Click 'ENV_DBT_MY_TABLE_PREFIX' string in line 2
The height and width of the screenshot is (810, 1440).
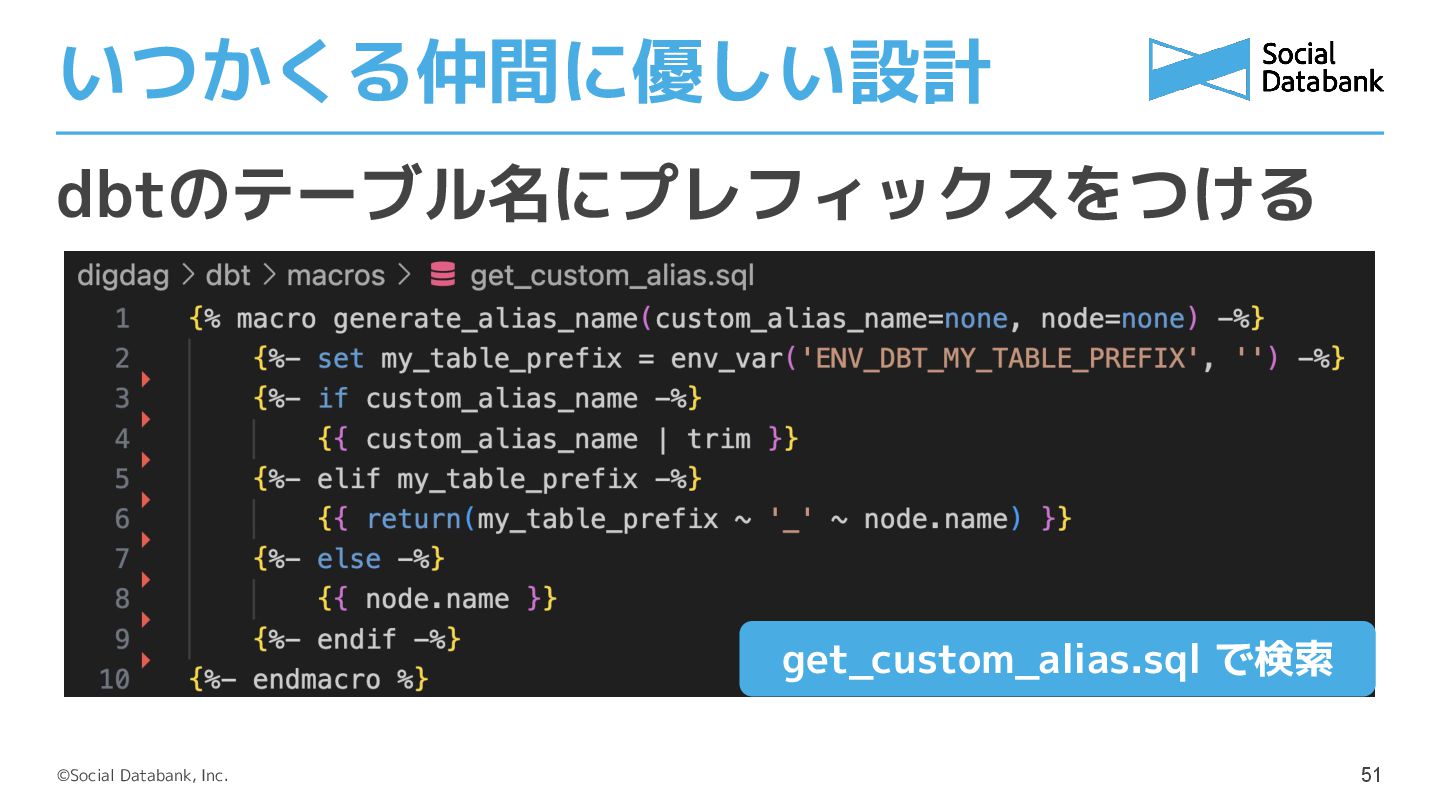1000,359
